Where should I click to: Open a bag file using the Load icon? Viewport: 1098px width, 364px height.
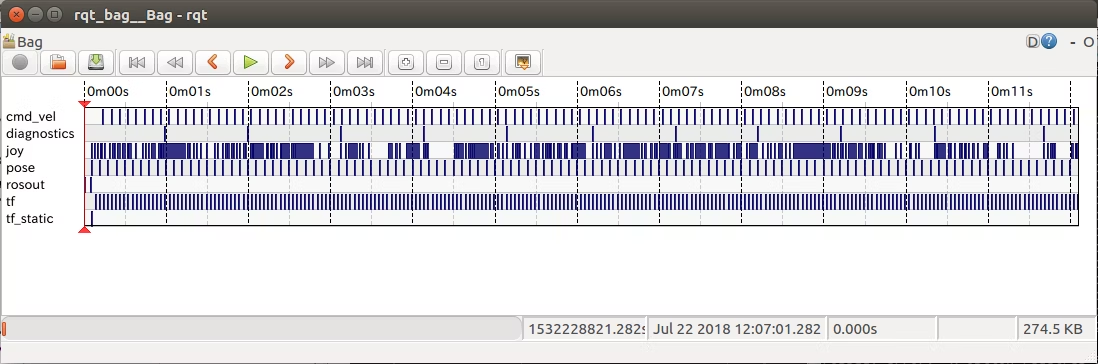click(x=58, y=62)
